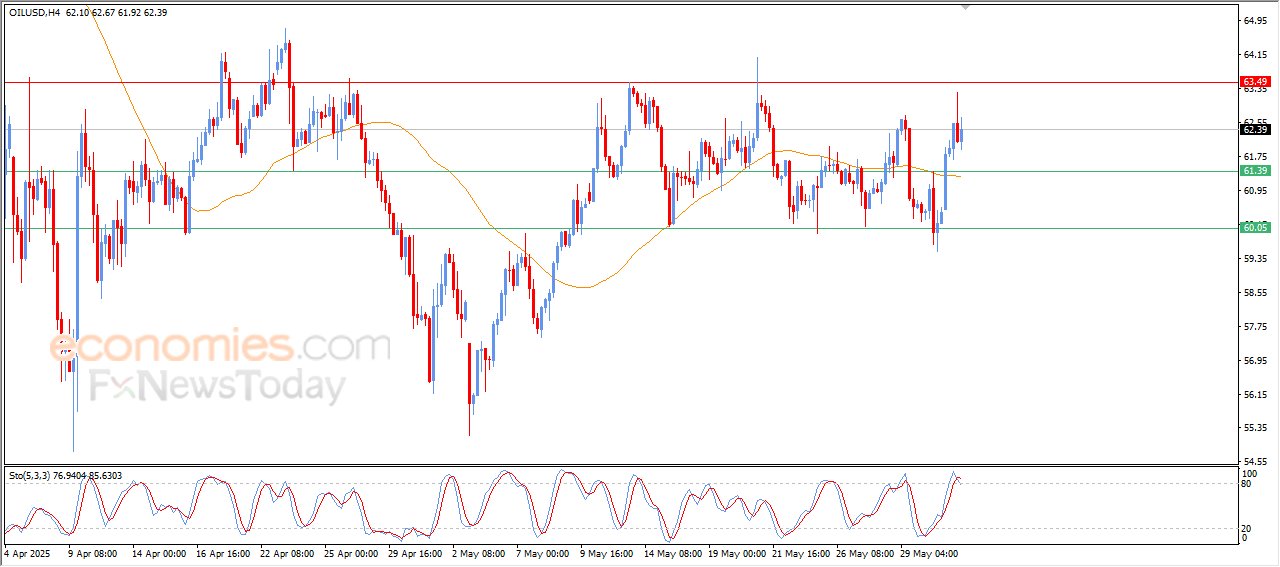Click the grey chart shift triangle marker
1280x567 pixels.
[x=966, y=6]
